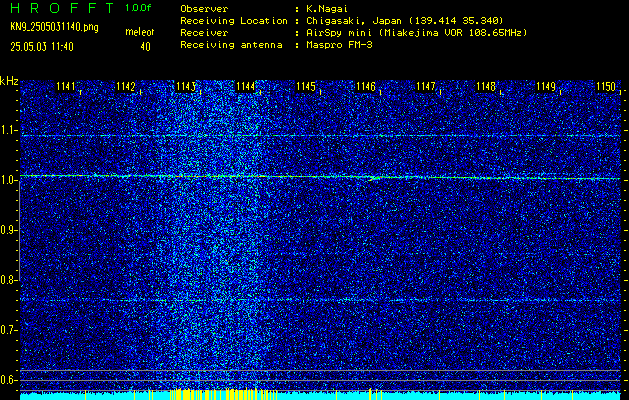Click the 1149 time marker
Screen dimensions: 629x400
click(546, 86)
